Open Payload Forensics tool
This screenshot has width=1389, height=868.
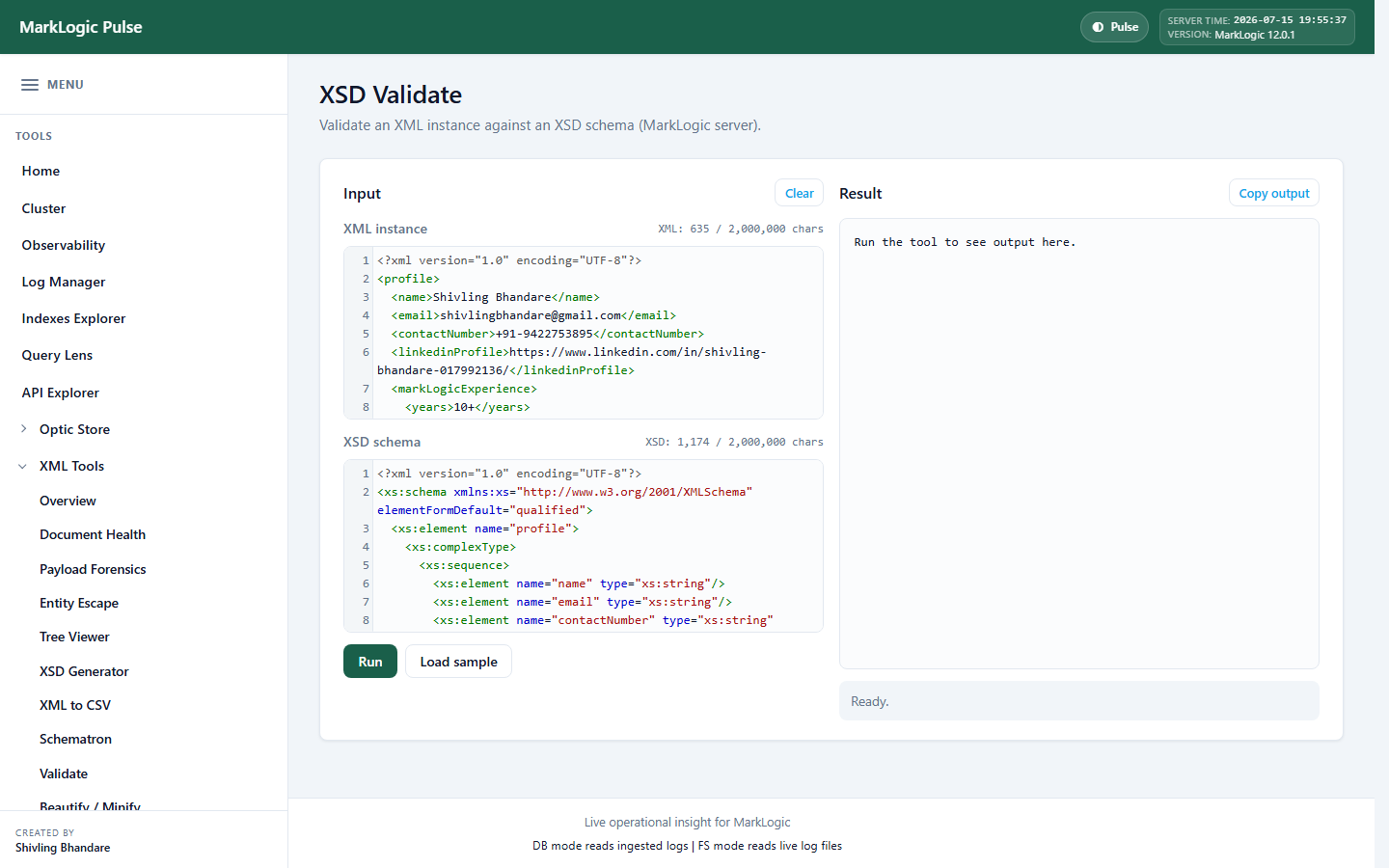93,569
